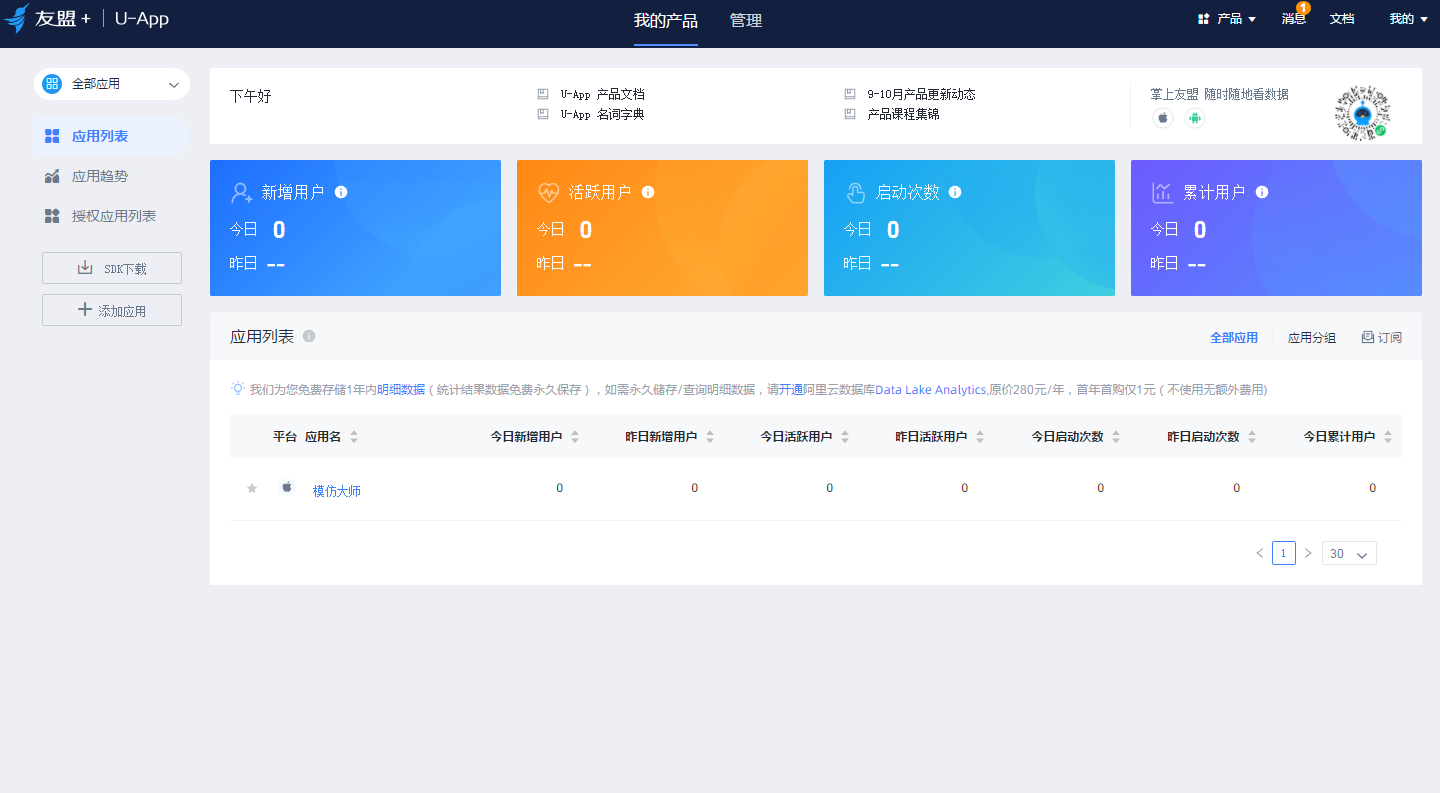The image size is (1440, 793).
Task: Open the 产品 dropdown menu
Action: (x=1227, y=19)
